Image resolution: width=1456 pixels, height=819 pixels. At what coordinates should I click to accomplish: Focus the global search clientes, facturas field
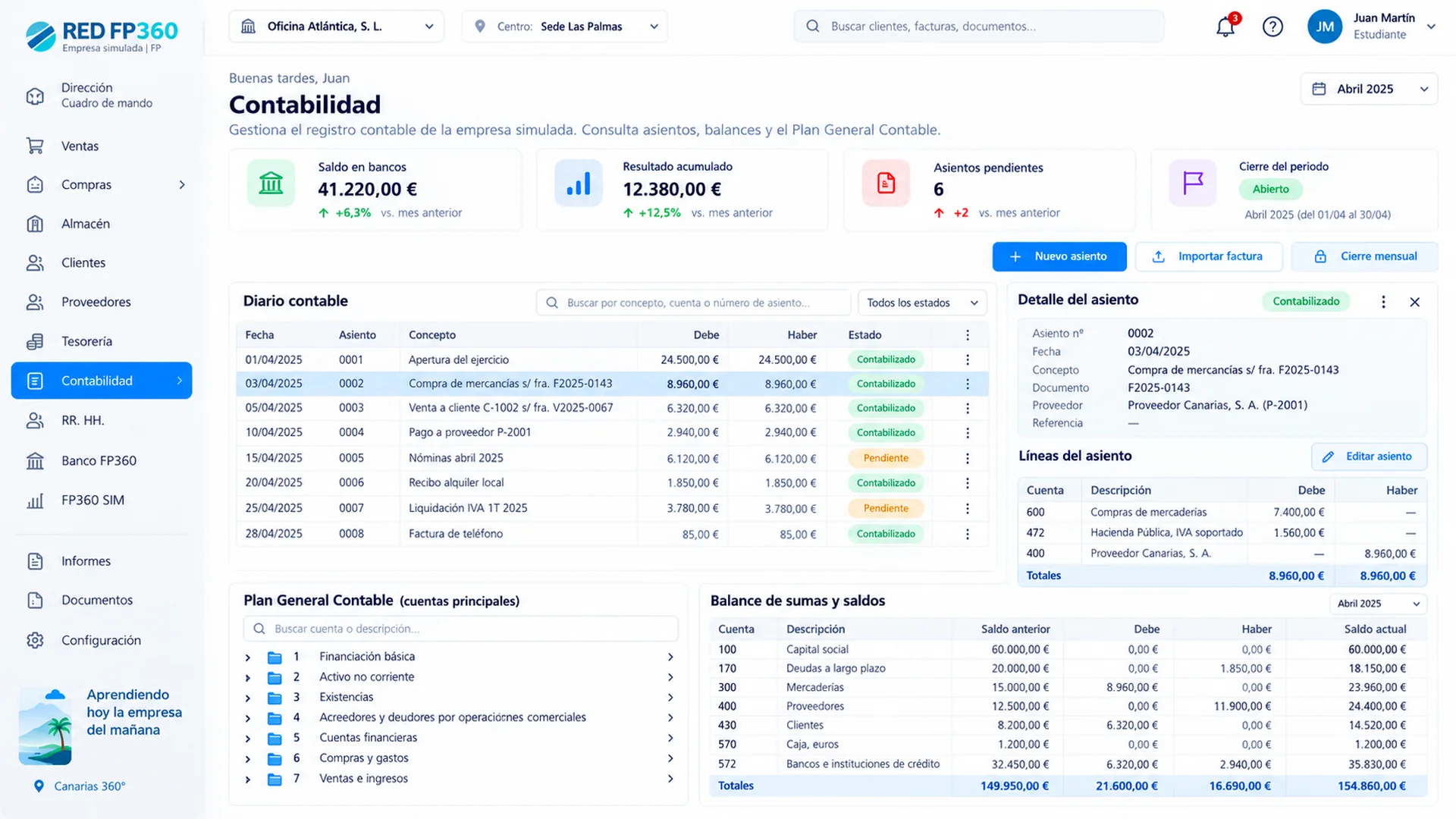click(x=978, y=27)
